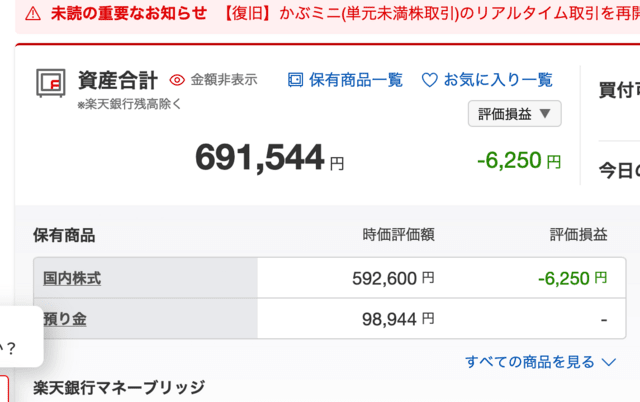Click the 時価評価額 column header
The height and width of the screenshot is (402, 640).
[398, 235]
